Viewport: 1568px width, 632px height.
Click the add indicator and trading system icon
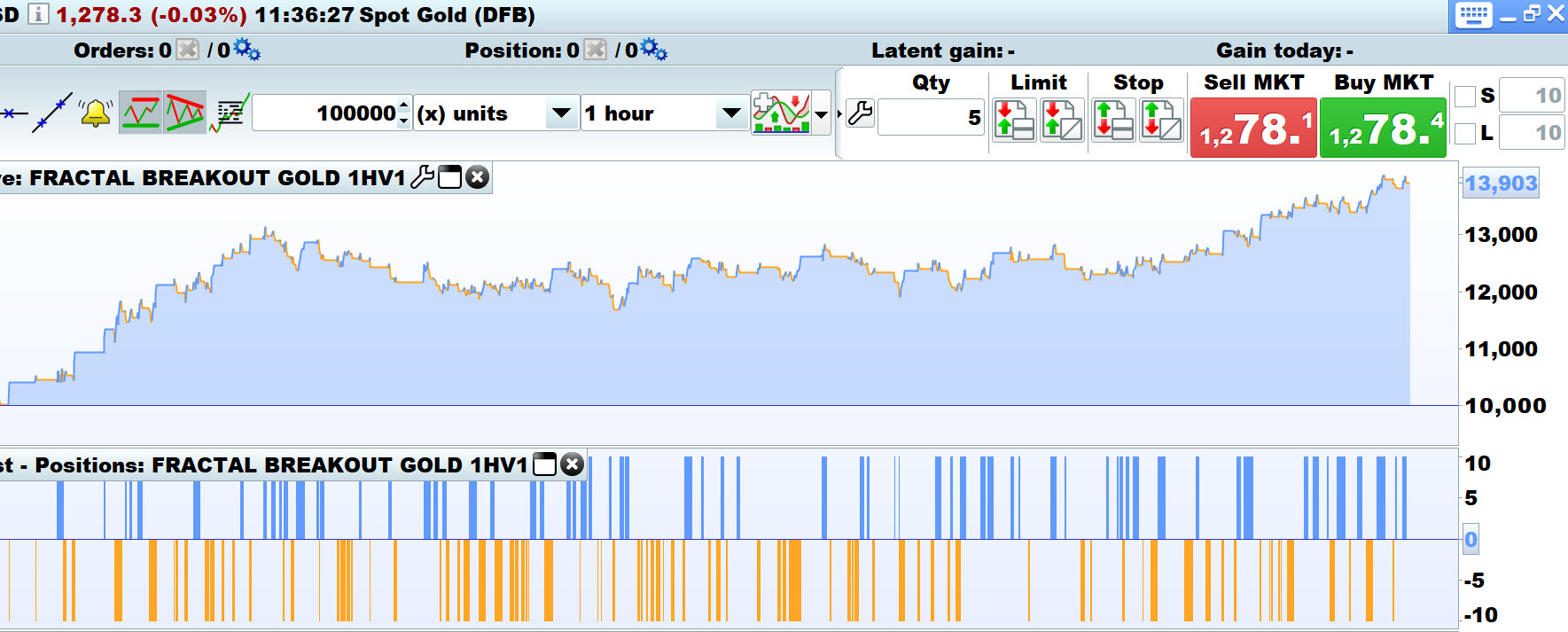[781, 113]
